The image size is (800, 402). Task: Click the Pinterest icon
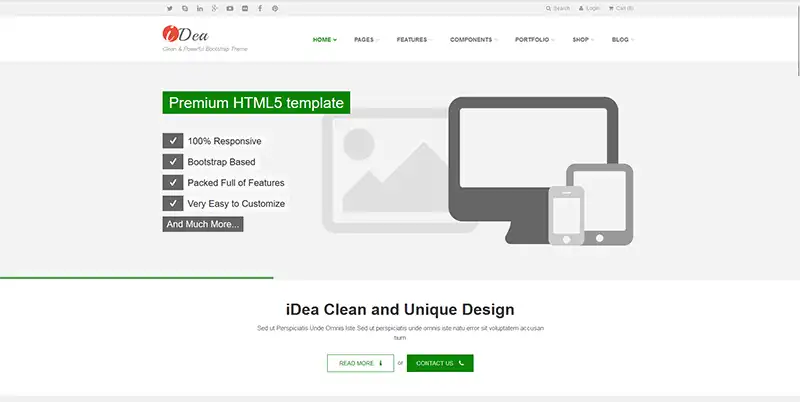[x=275, y=8]
